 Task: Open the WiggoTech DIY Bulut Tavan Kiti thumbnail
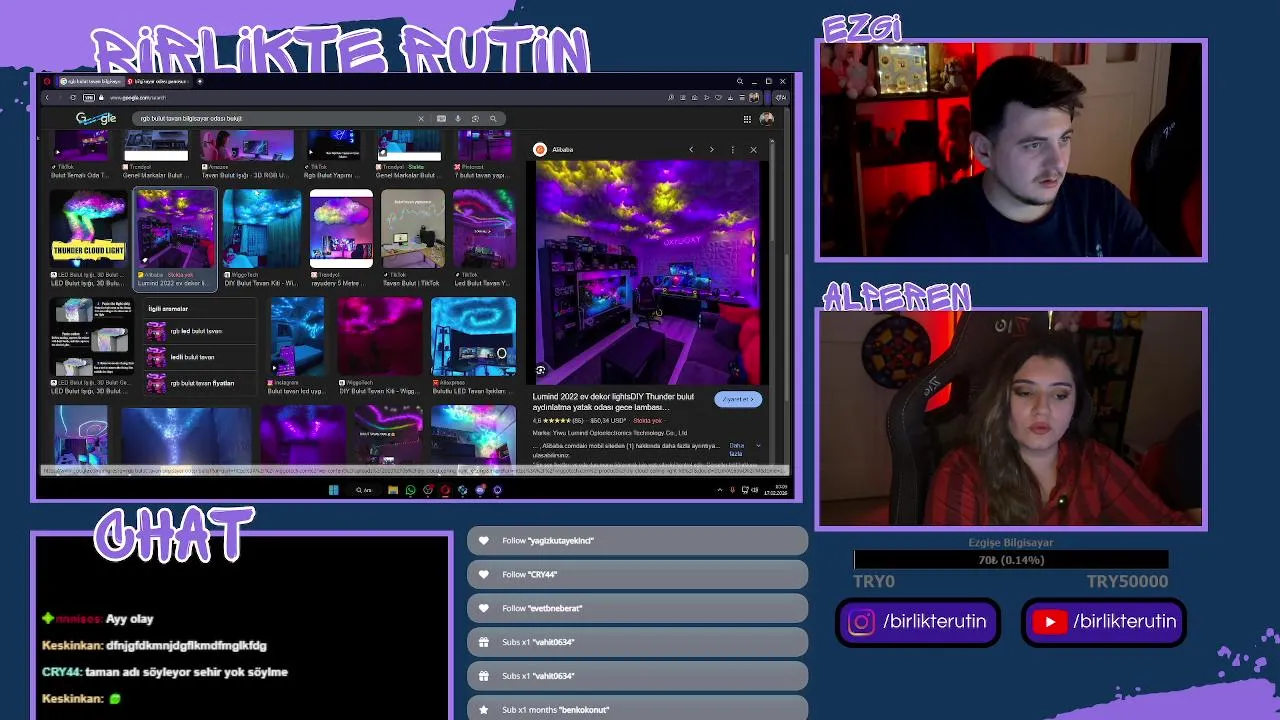(x=262, y=229)
